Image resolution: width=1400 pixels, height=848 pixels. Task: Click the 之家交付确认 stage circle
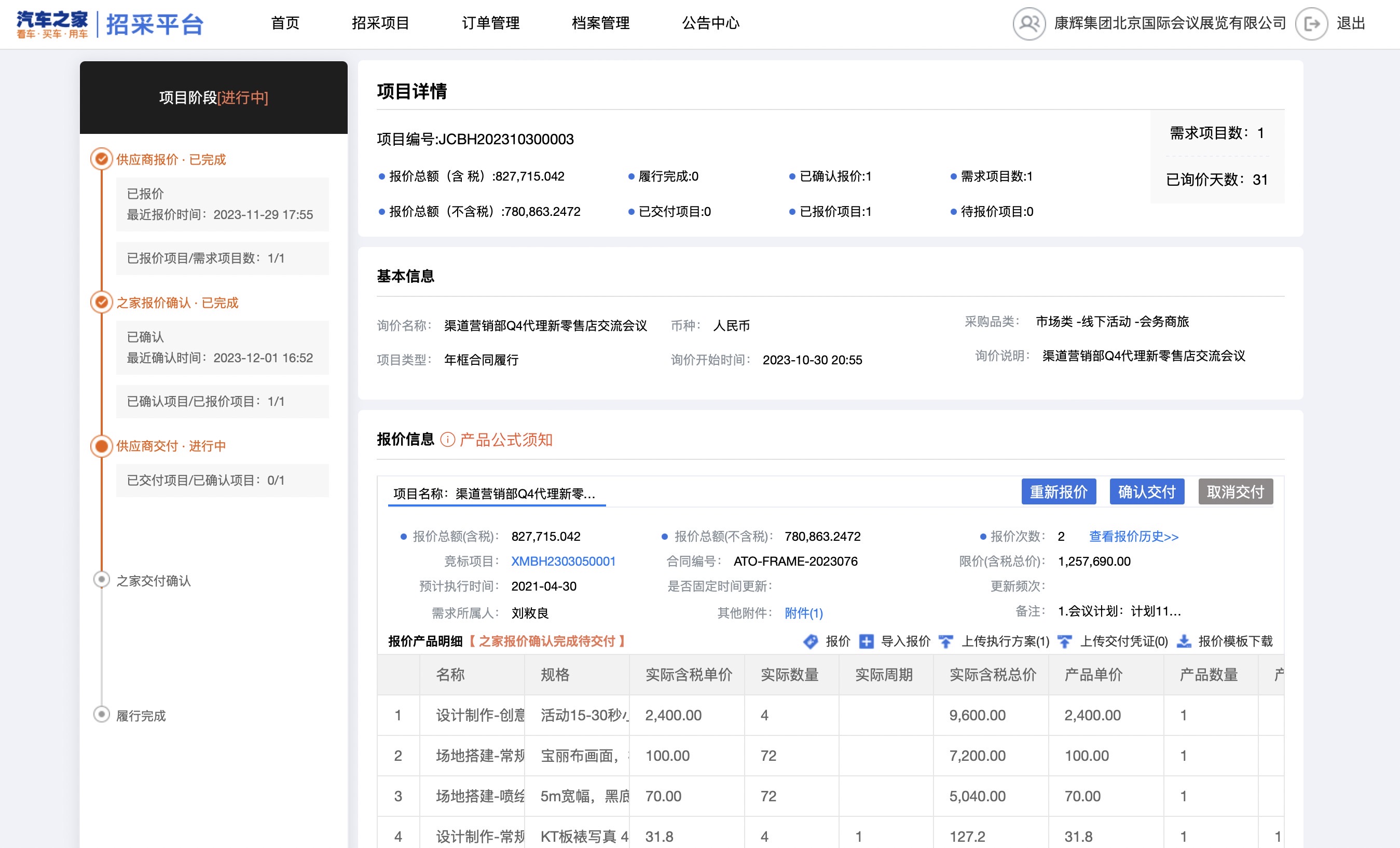101,579
